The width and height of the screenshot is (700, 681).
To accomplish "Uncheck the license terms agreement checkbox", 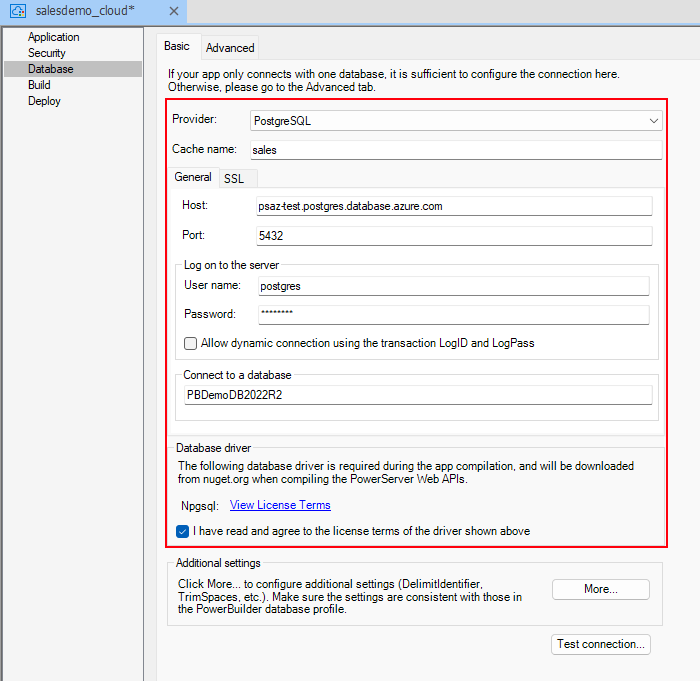I will click(x=182, y=531).
